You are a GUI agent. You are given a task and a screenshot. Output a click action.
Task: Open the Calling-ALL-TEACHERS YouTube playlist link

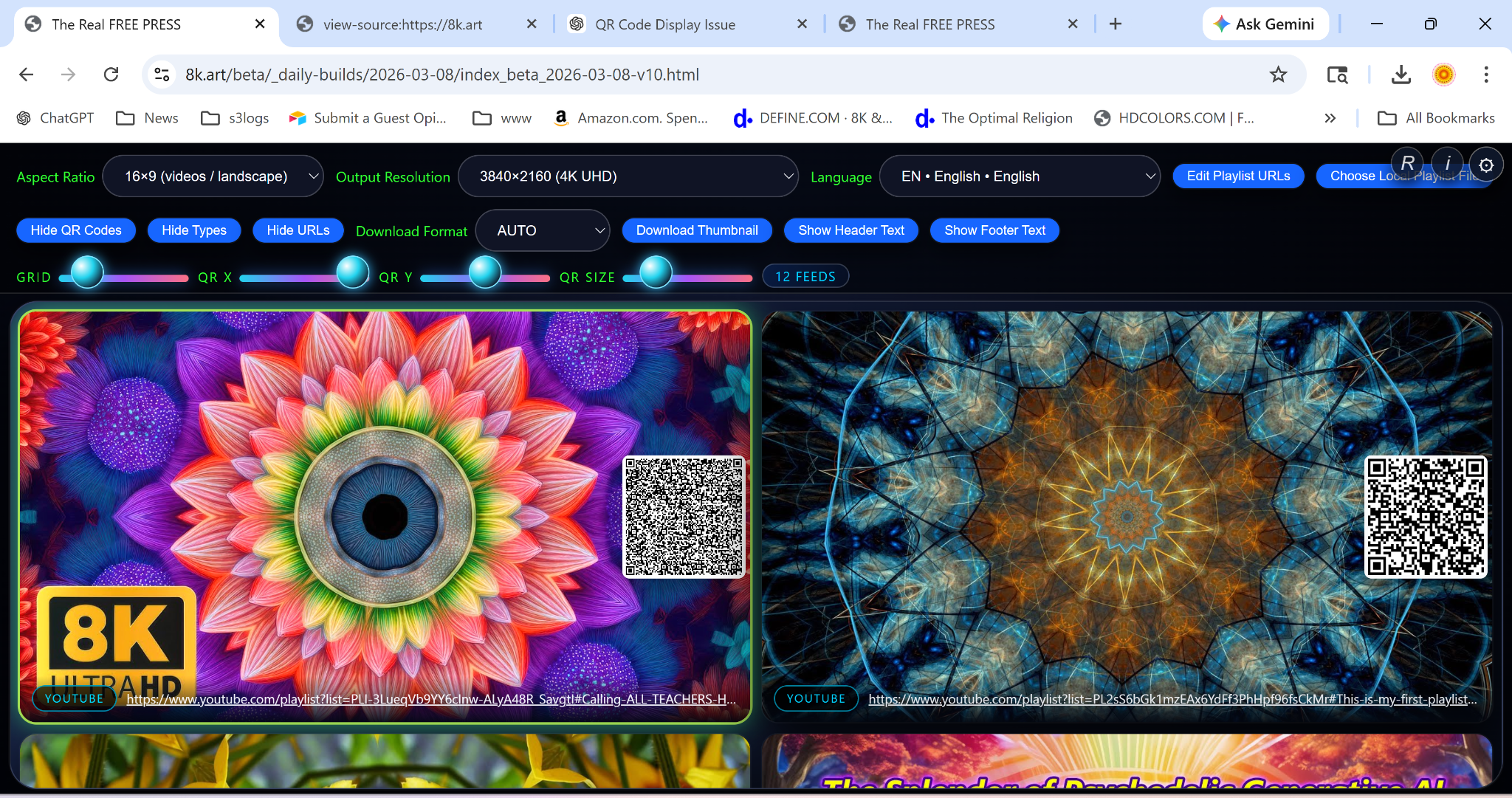point(431,699)
